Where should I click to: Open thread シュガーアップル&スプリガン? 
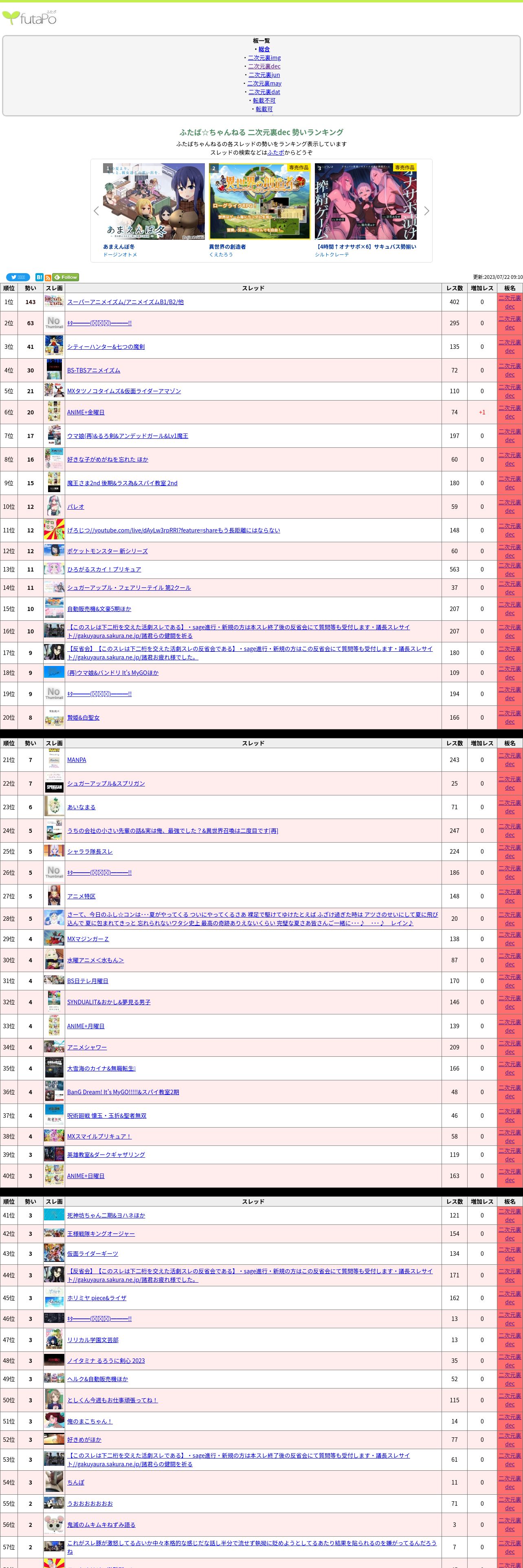pos(106,784)
